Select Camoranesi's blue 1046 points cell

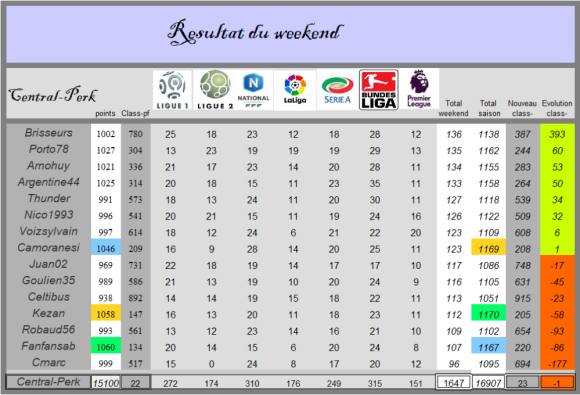(x=106, y=247)
